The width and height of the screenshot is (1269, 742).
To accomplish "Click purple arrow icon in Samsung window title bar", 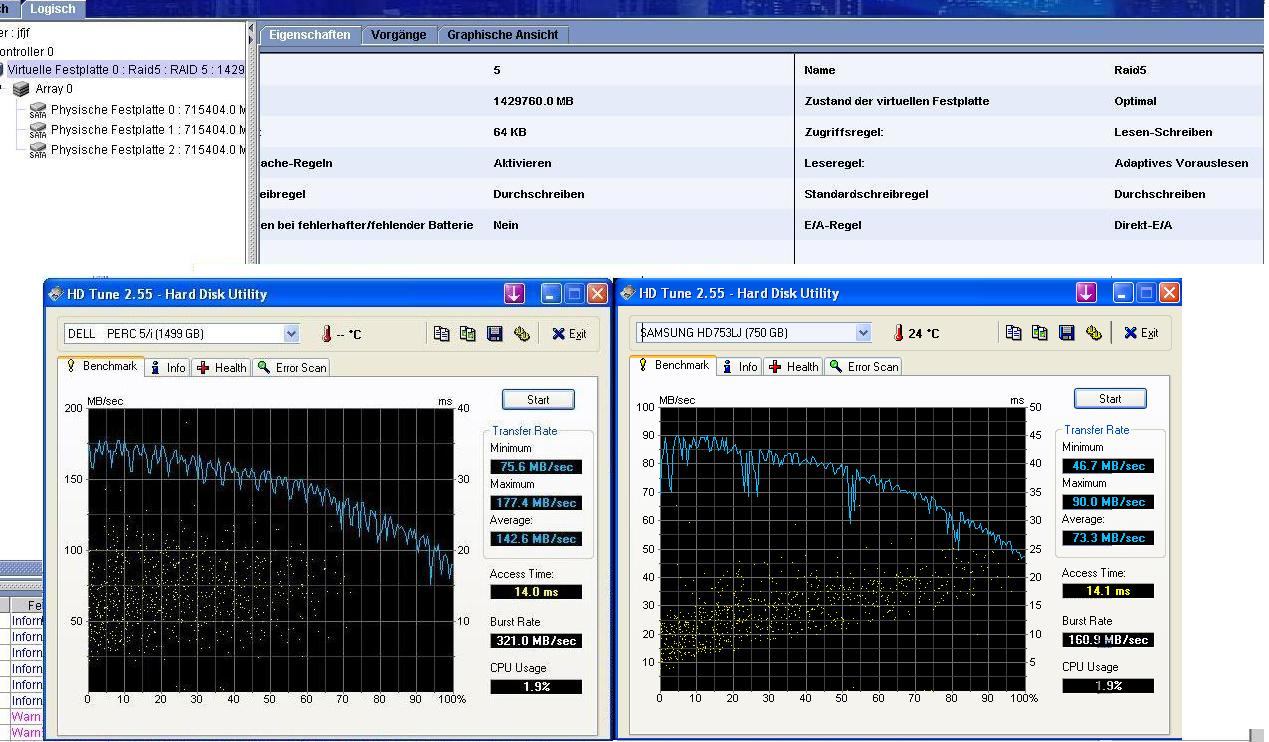I will 1086,292.
